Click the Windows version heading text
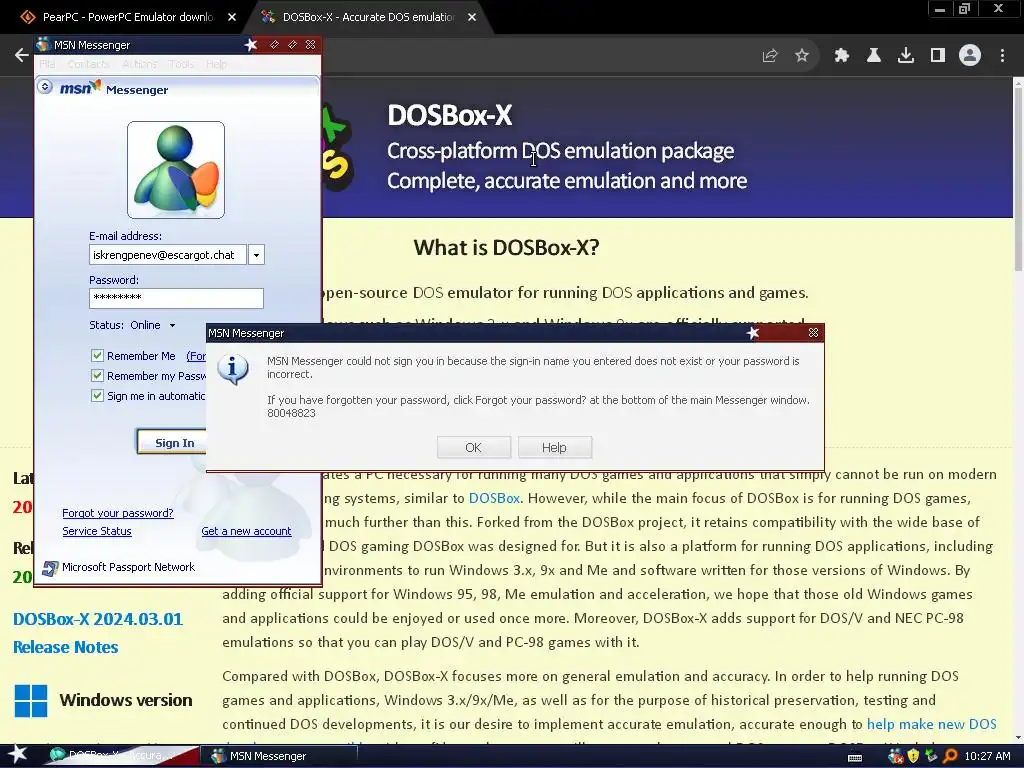The image size is (1024, 768). coord(126,700)
